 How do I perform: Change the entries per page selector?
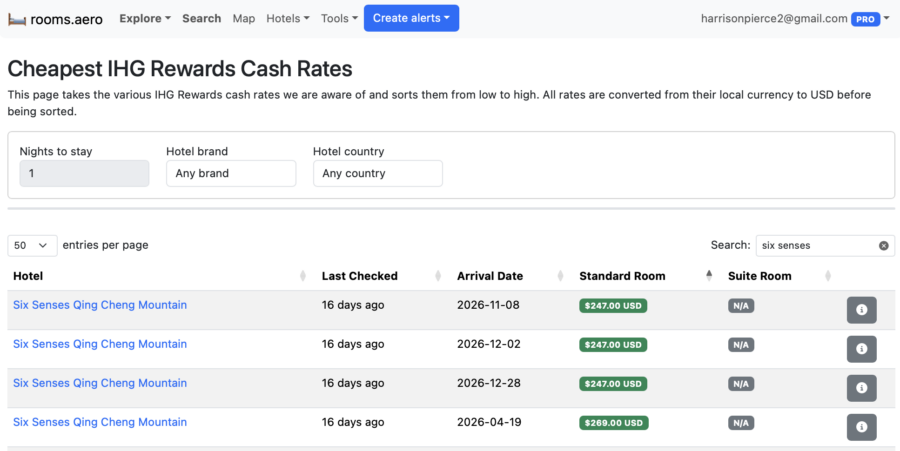32,246
